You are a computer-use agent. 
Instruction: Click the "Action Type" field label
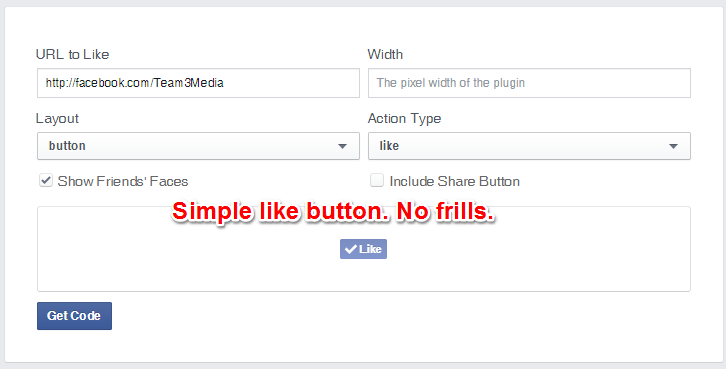pos(404,119)
